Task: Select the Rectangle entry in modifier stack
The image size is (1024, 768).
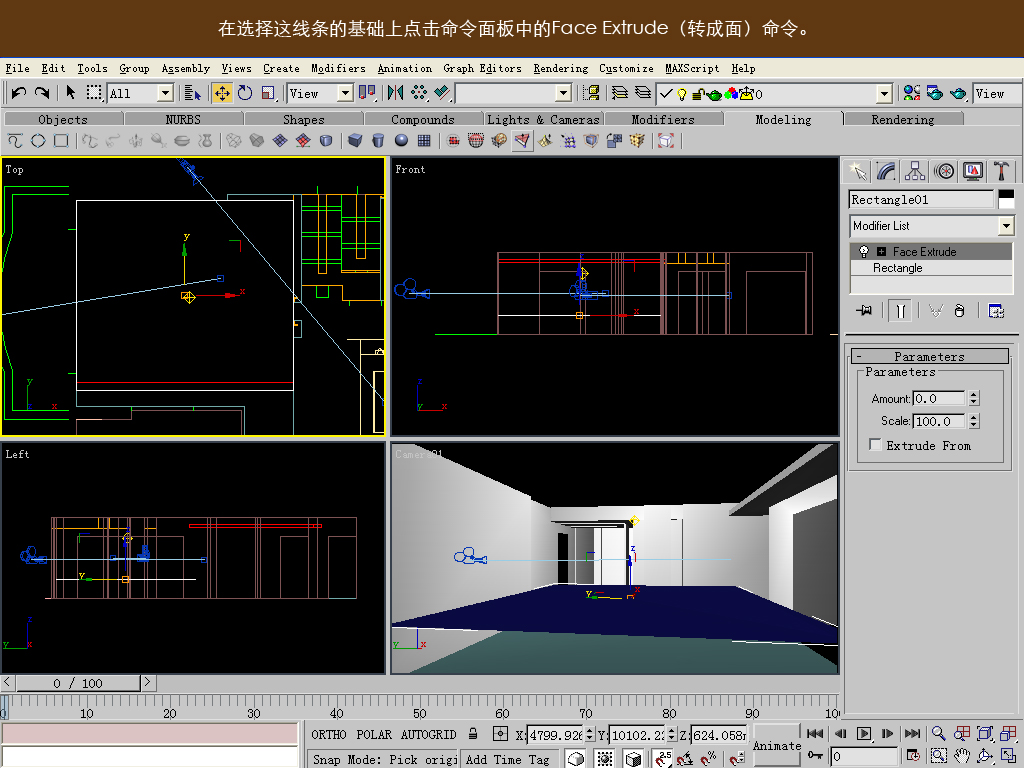Action: point(931,268)
